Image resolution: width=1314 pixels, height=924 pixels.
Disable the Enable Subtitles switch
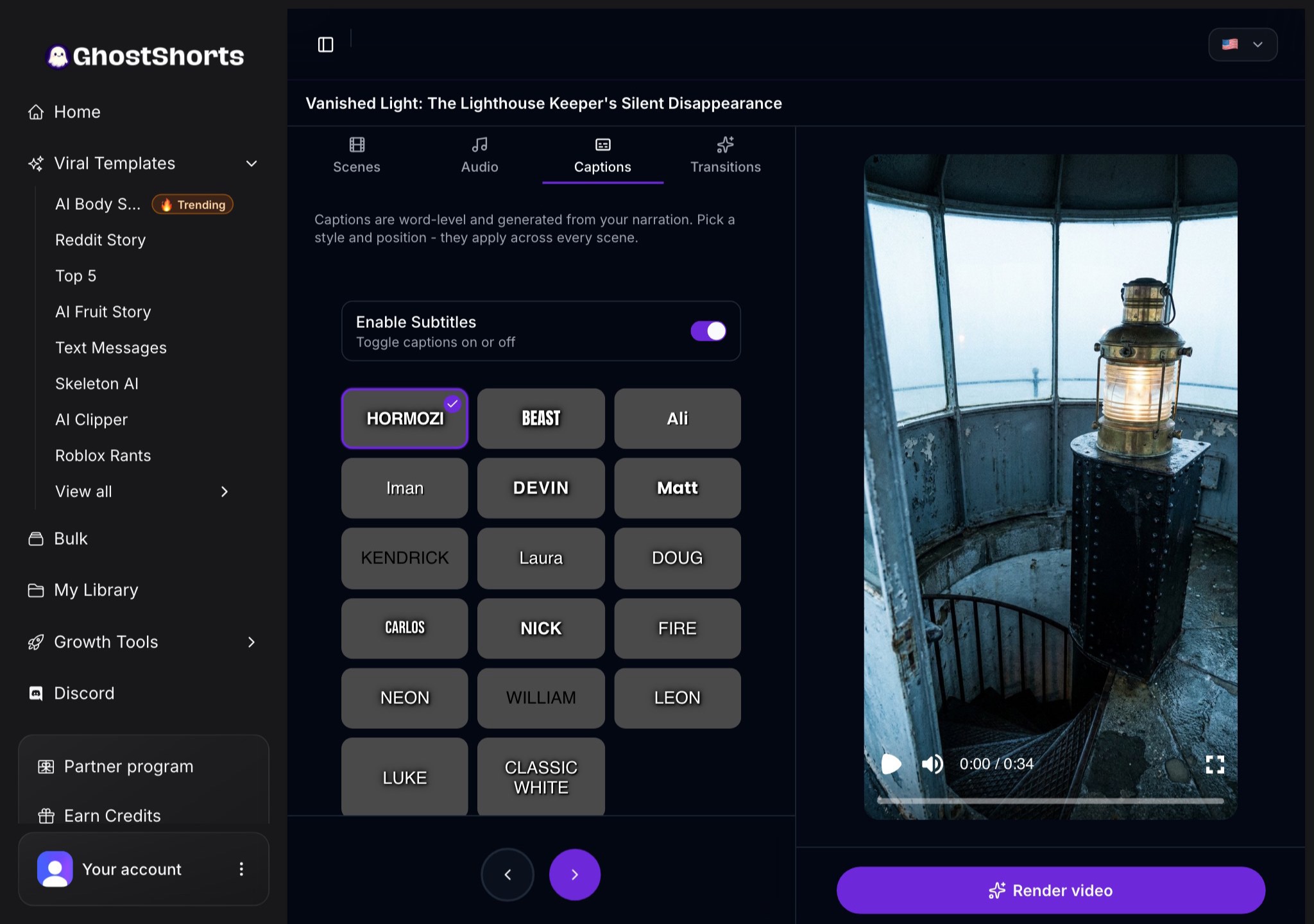(x=708, y=331)
